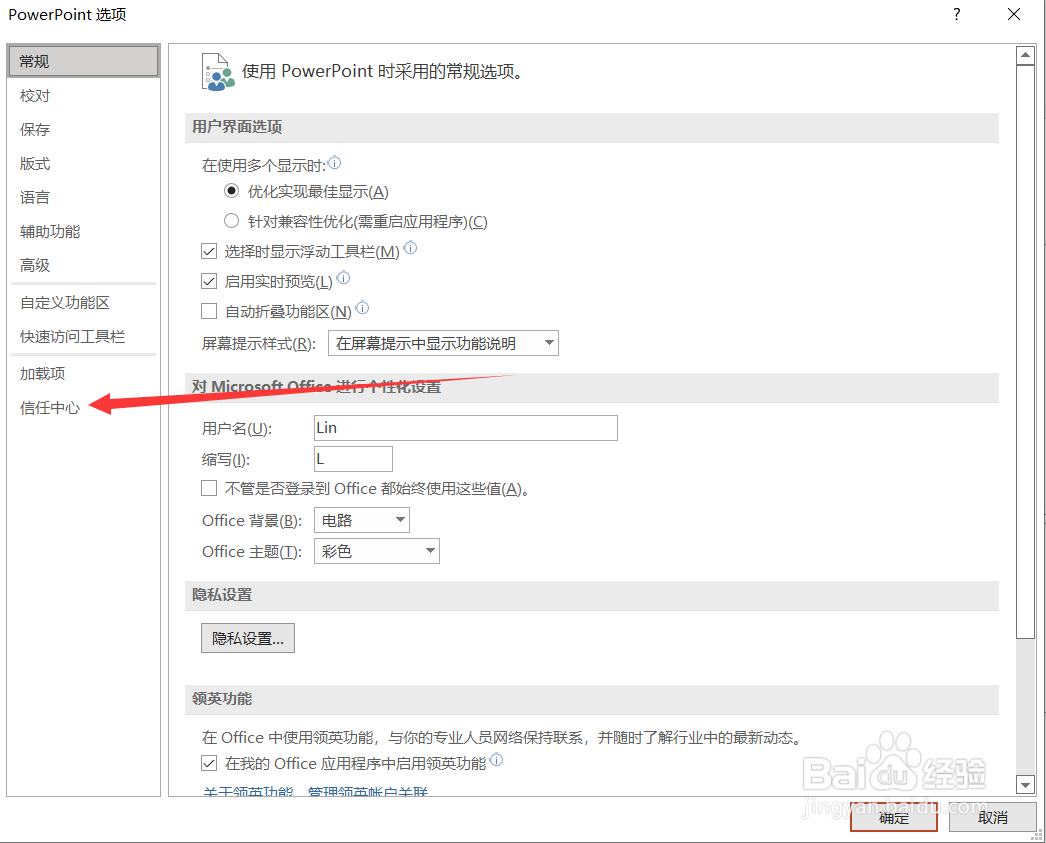Open 自定义功能区 category
1046x843 pixels.
tap(83, 303)
